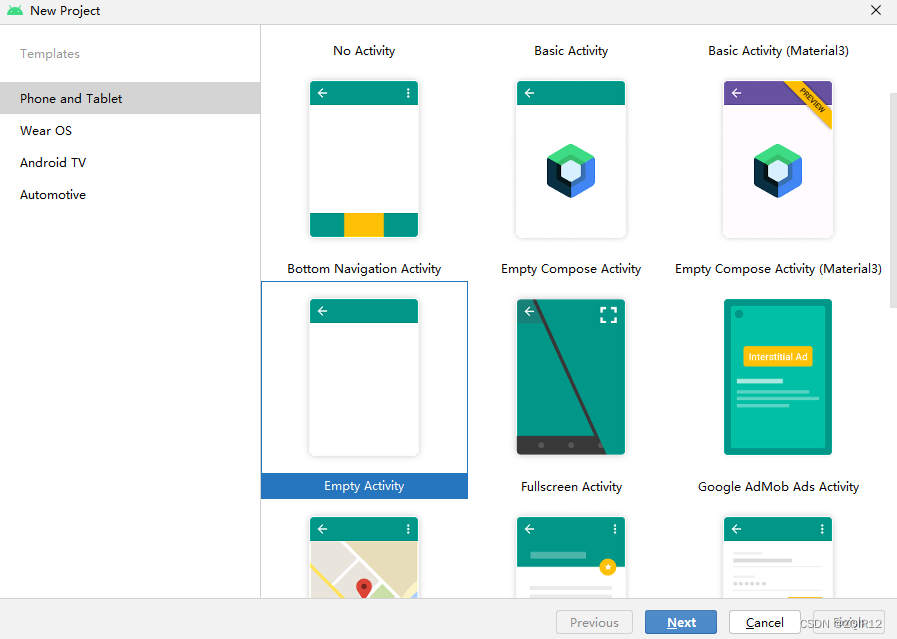The width and height of the screenshot is (897, 639).
Task: Select the Phone and Tablet templates category
Action: click(x=130, y=98)
